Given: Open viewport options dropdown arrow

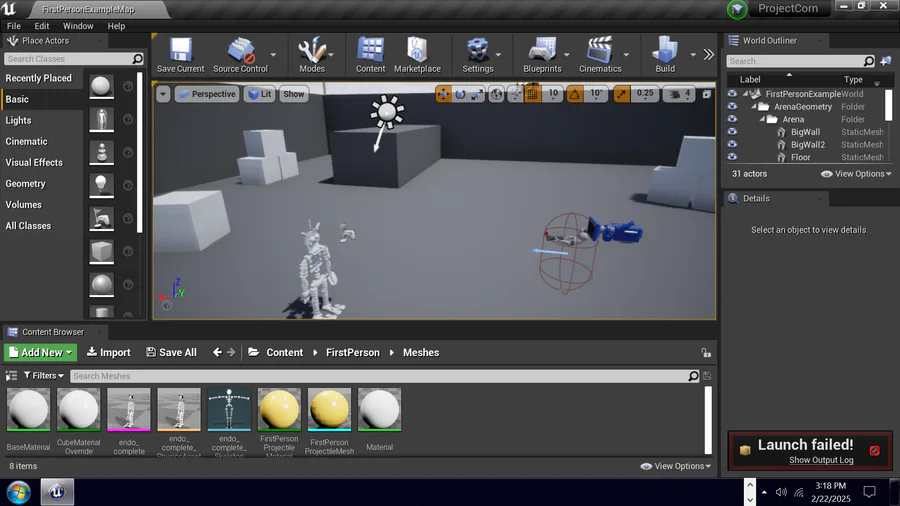Looking at the screenshot, I should tap(163, 94).
